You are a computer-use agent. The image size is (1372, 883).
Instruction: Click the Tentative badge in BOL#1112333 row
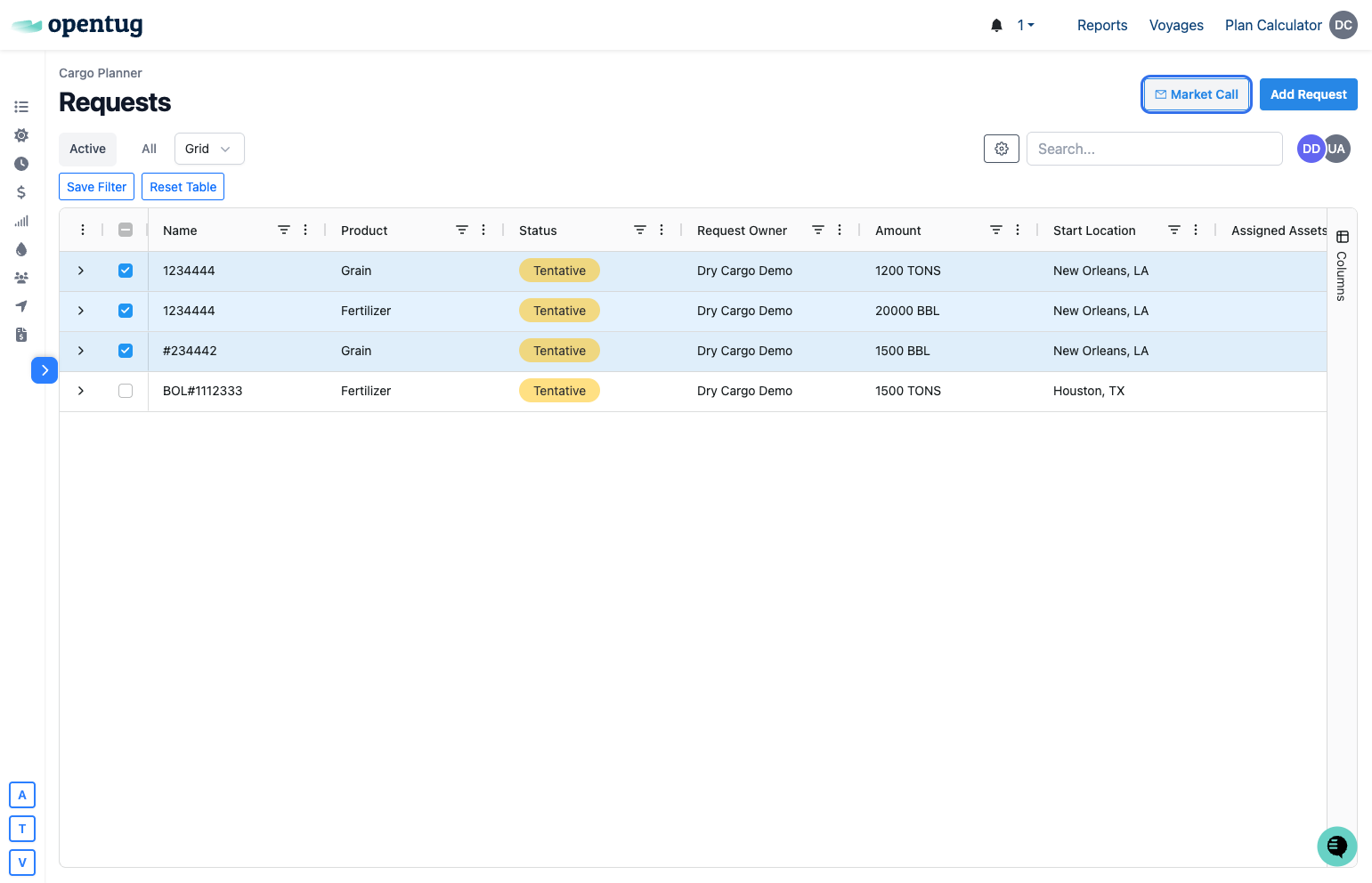tap(559, 391)
